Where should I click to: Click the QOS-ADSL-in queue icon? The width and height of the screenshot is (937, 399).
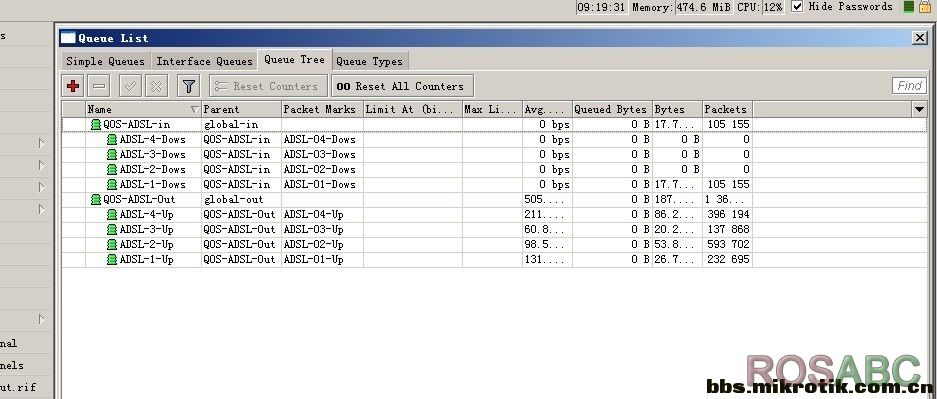[96, 124]
